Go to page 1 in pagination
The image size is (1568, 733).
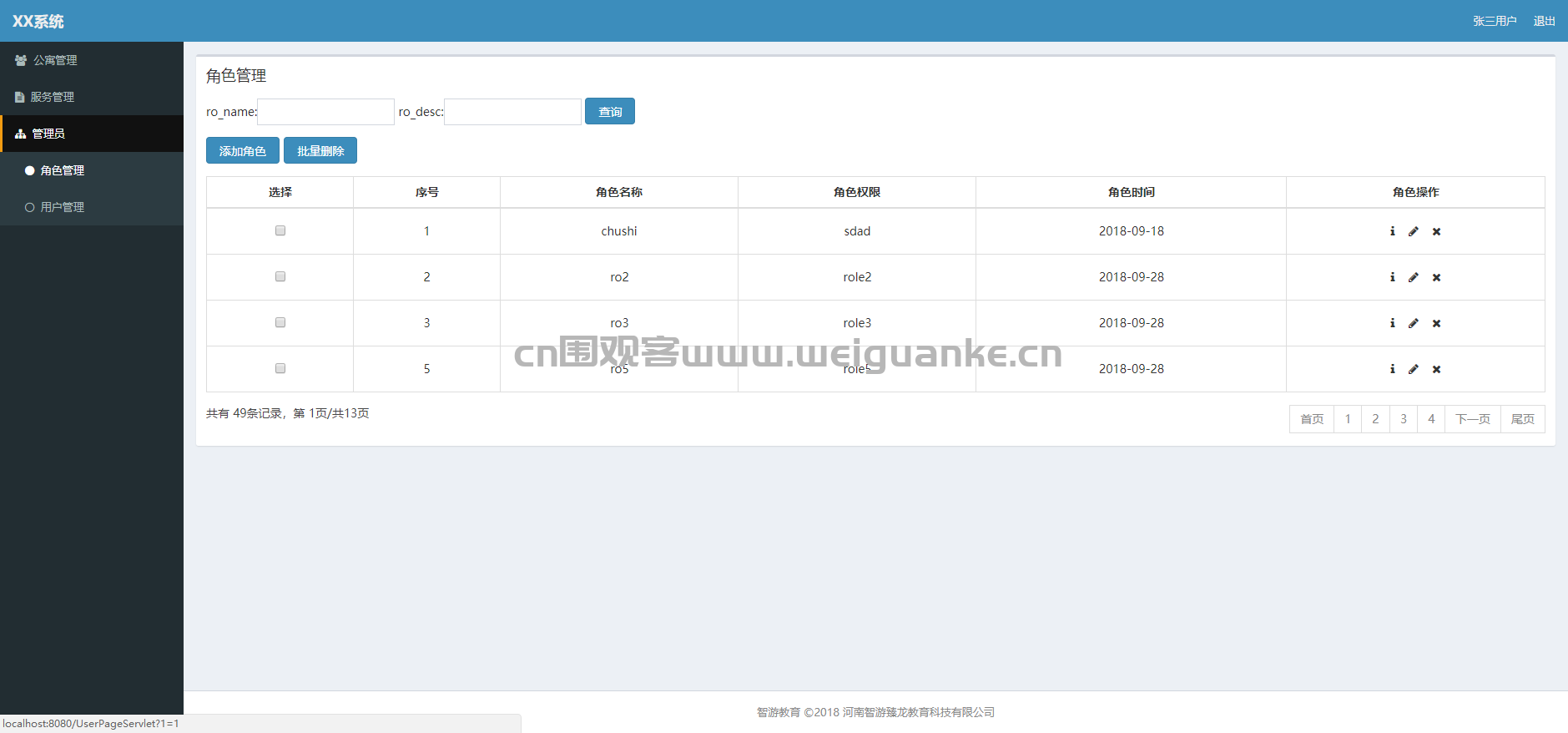point(1348,419)
